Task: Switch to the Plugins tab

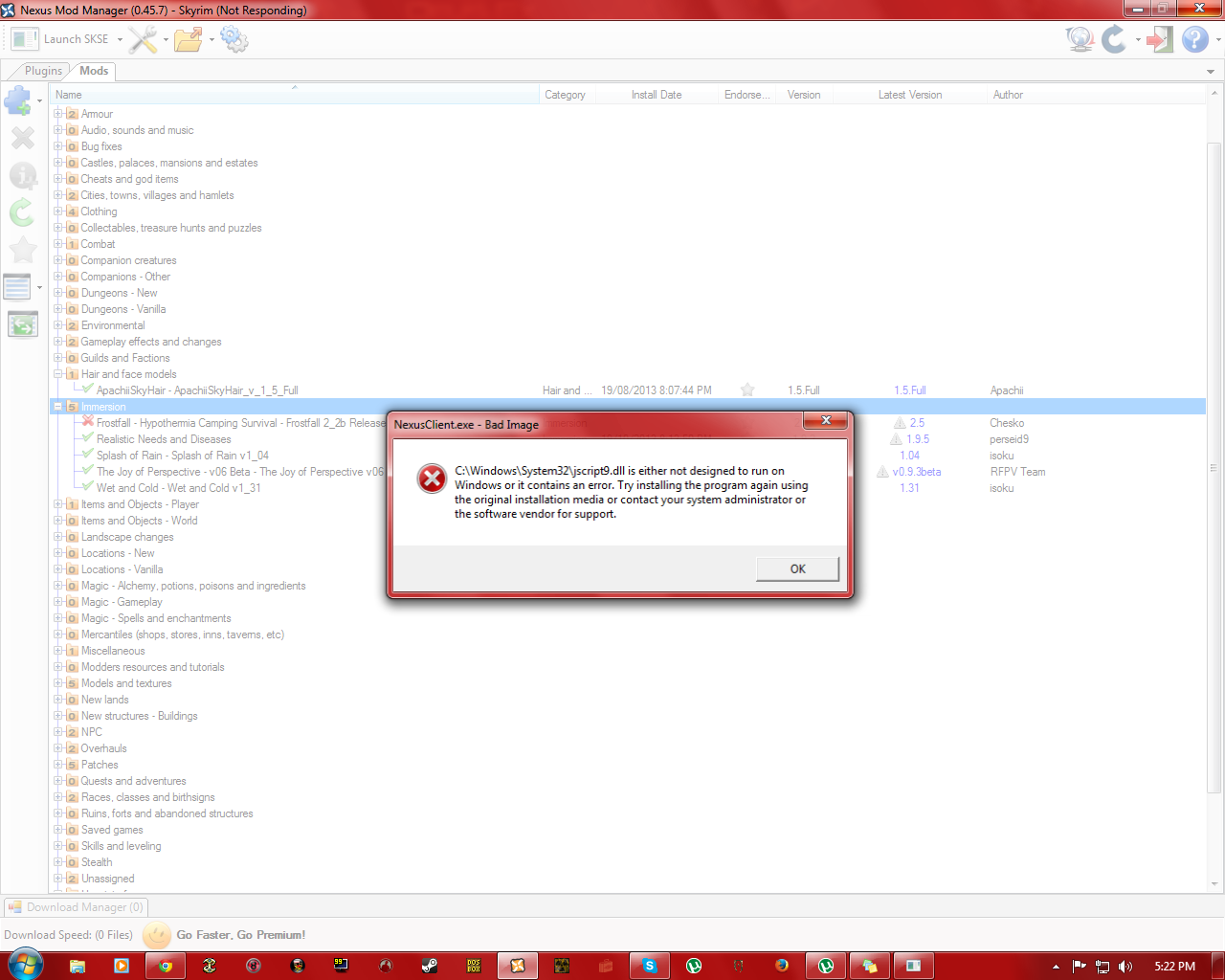Action: coord(42,71)
